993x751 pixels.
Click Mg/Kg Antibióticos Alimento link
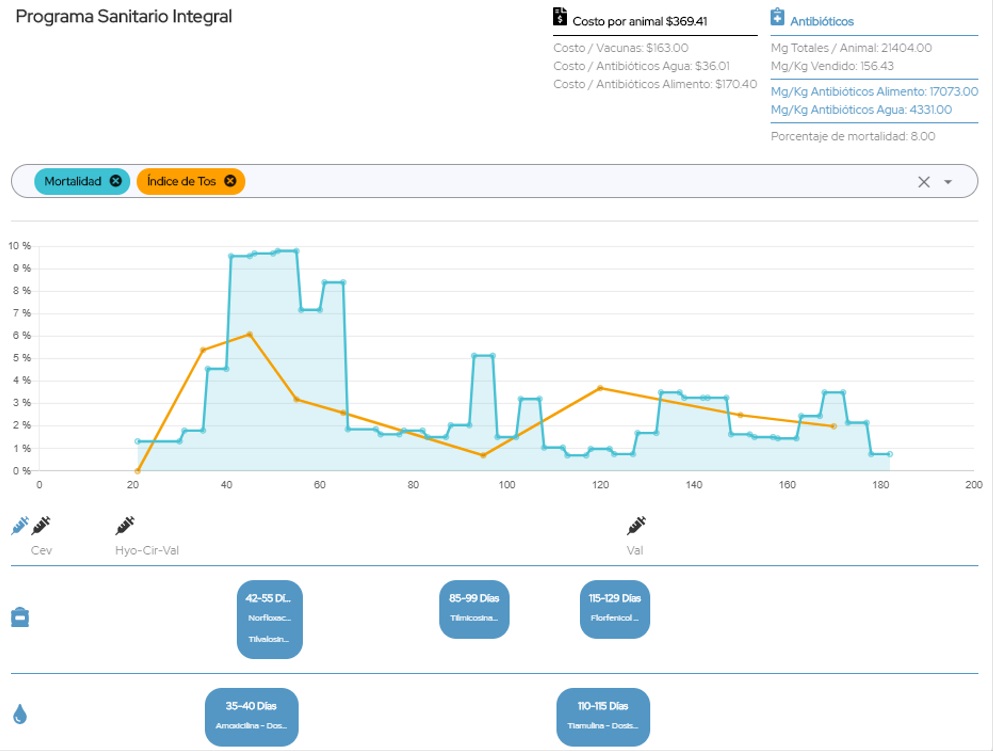tap(874, 91)
